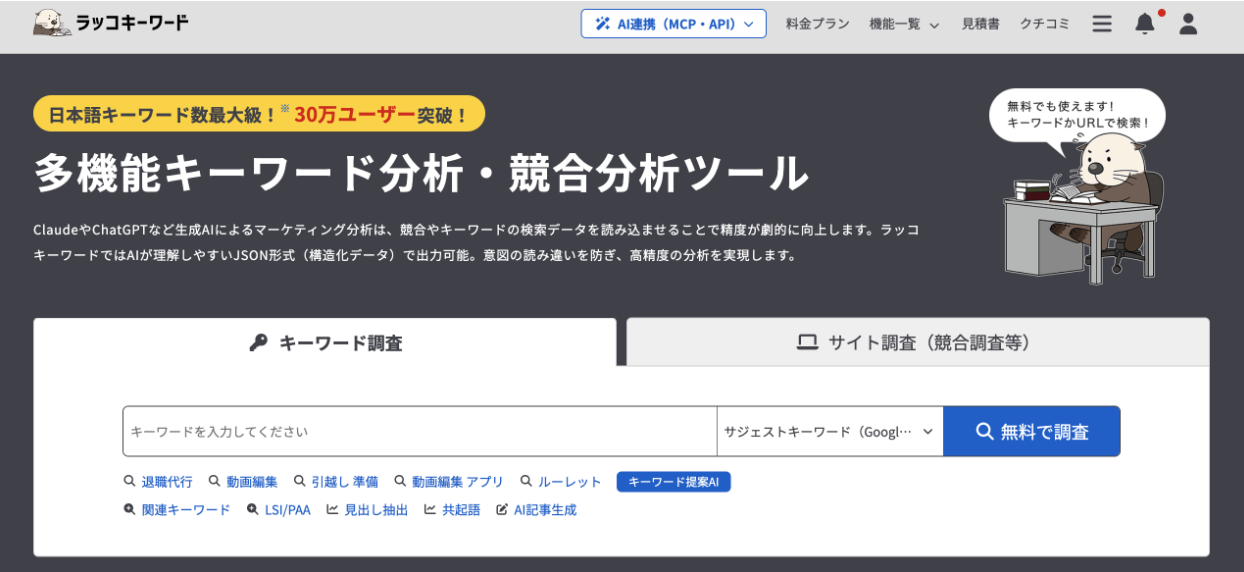The height and width of the screenshot is (572, 1244).
Task: Open the クチコミ menu item
Action: [x=1044, y=24]
